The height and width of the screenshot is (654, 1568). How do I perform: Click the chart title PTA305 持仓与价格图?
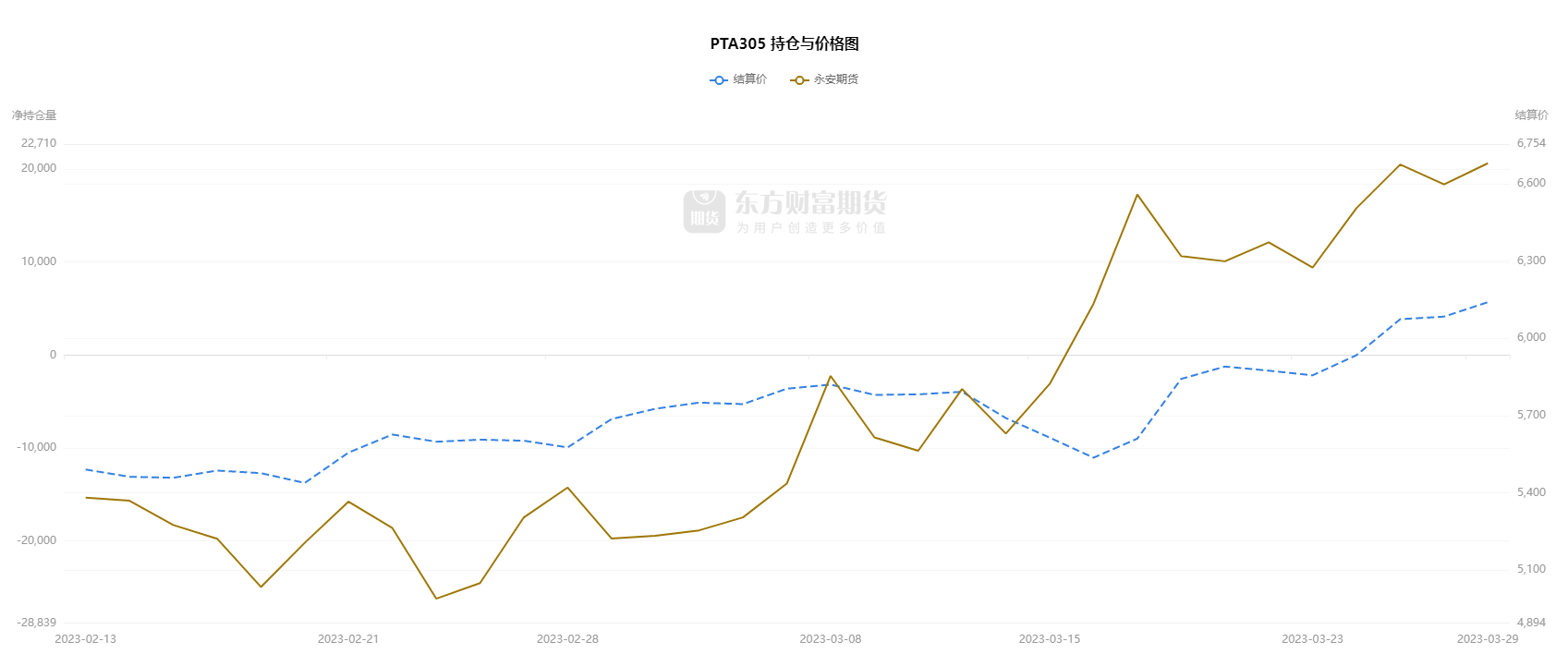784,43
